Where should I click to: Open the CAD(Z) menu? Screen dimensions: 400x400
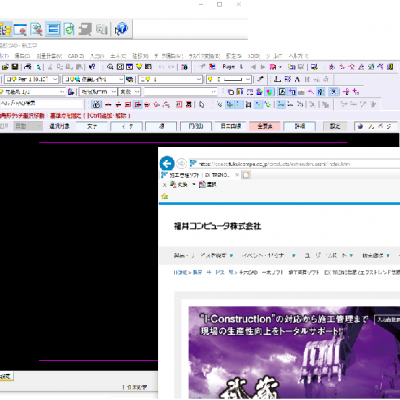(76, 56)
